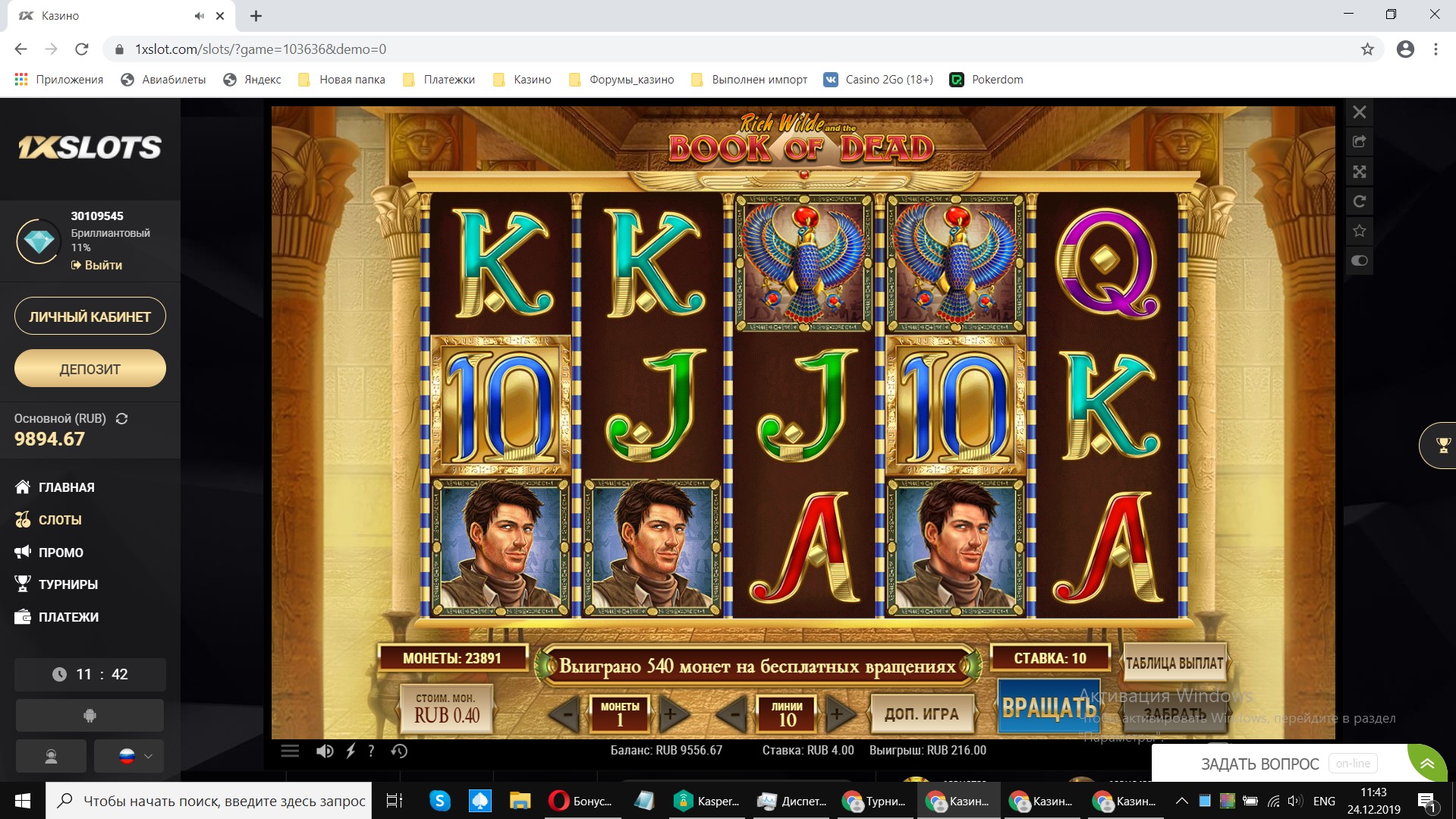Close the game overlay with the X icon

(x=1359, y=112)
